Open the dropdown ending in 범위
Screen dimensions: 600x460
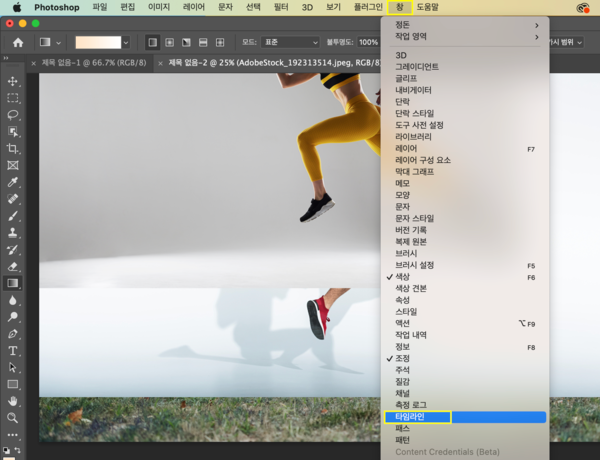point(566,42)
